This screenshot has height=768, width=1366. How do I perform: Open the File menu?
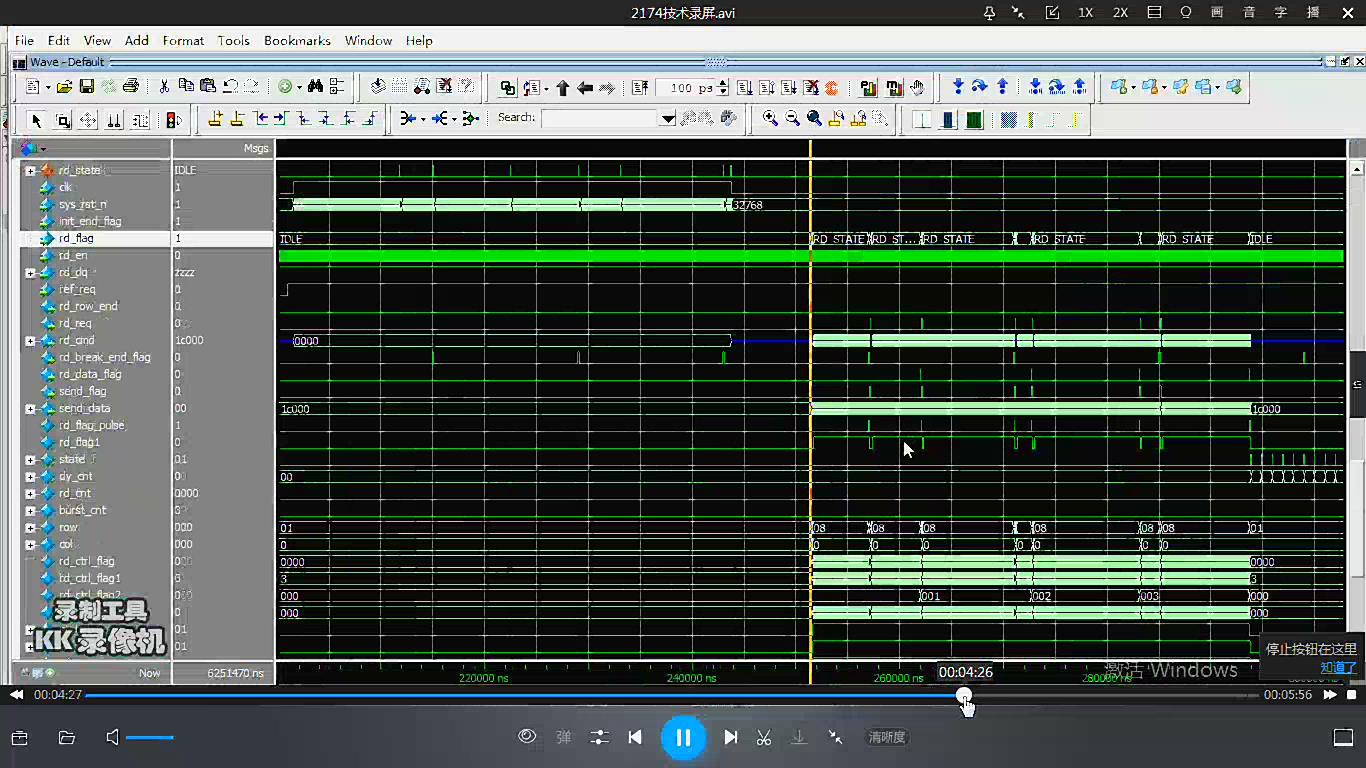[24, 40]
